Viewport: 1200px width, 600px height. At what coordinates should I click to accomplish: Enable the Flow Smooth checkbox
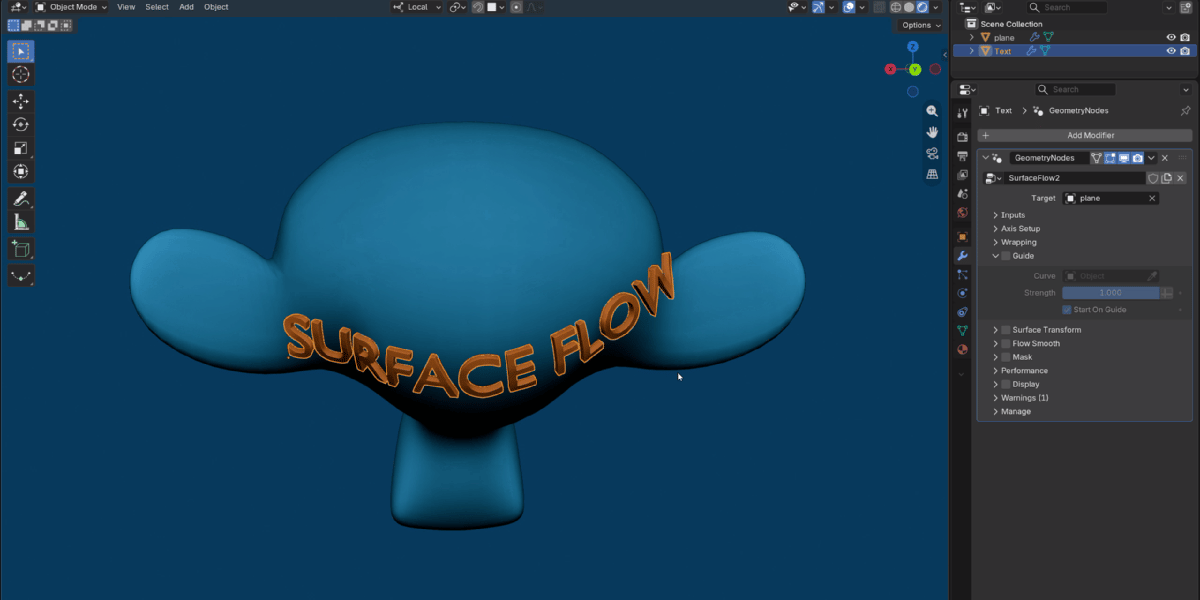tap(1006, 344)
